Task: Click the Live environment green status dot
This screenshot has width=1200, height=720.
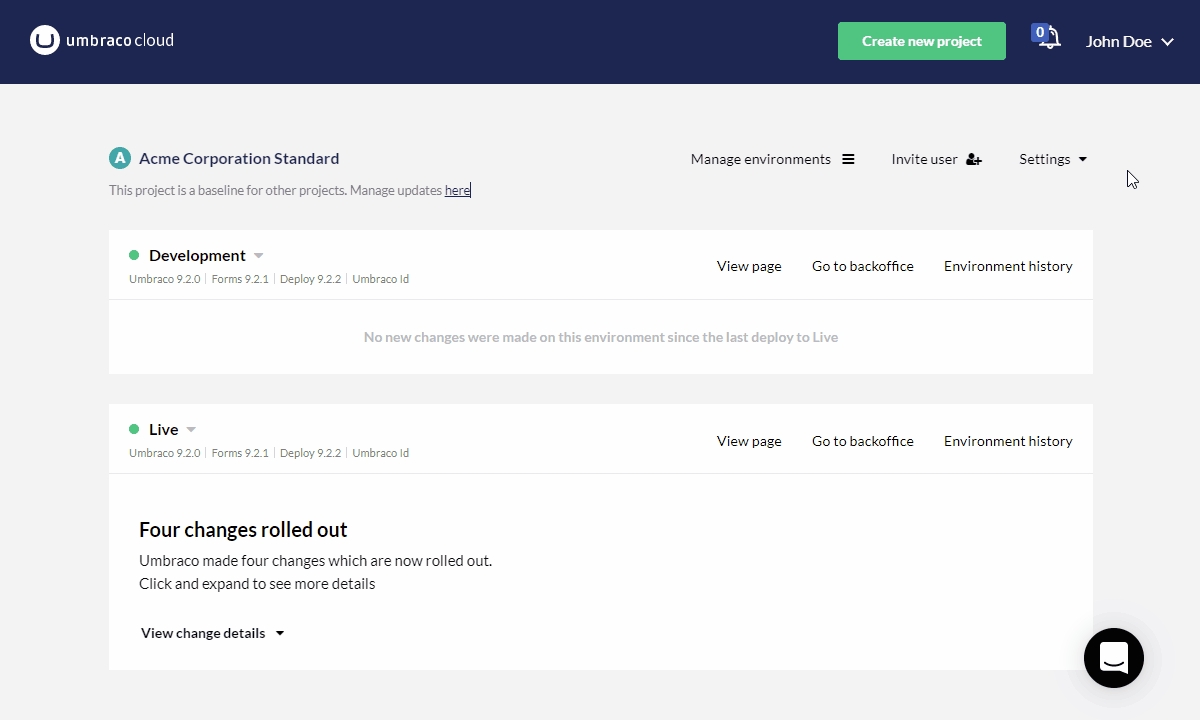Action: [134, 429]
